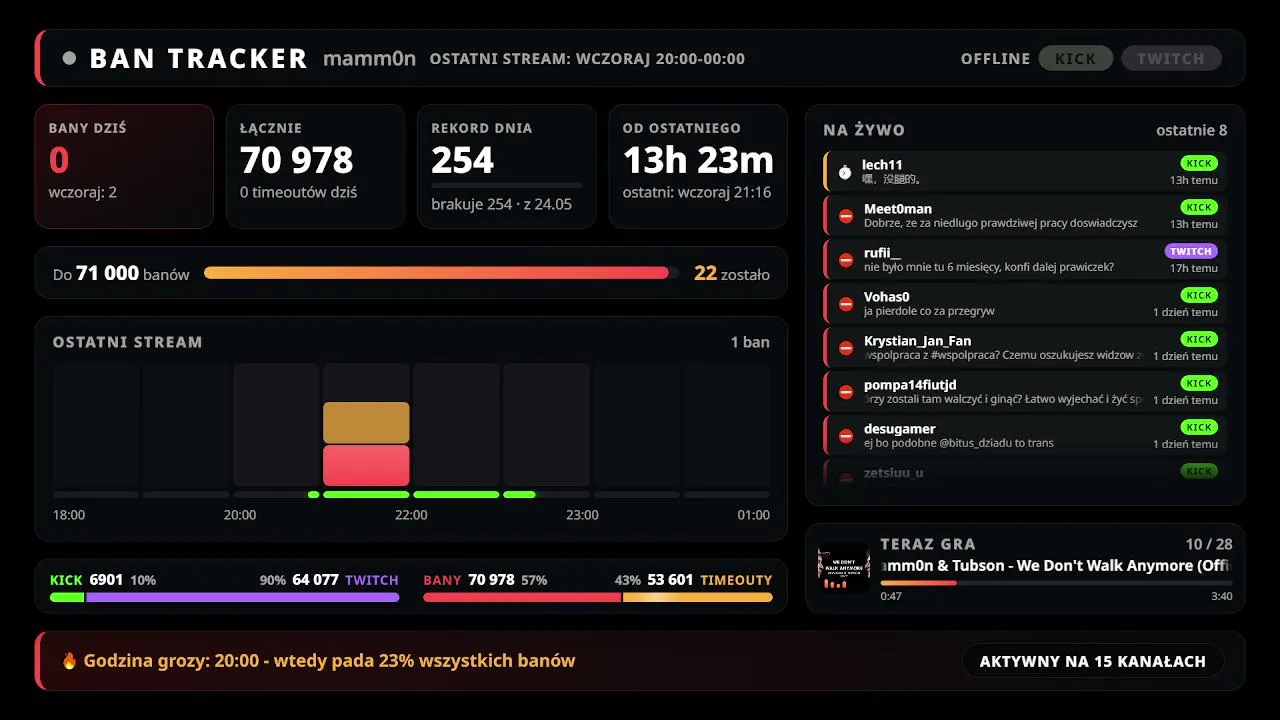Click the album cover thumbnail in TERAZ GRA

coord(843,568)
